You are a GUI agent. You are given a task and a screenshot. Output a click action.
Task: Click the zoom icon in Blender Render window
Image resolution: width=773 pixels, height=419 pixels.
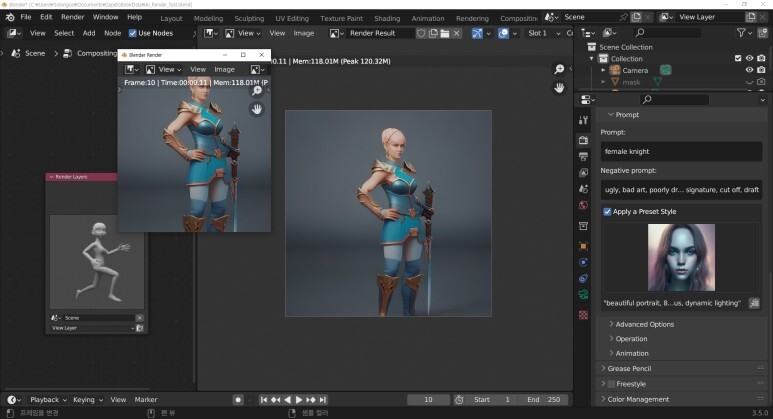(257, 91)
